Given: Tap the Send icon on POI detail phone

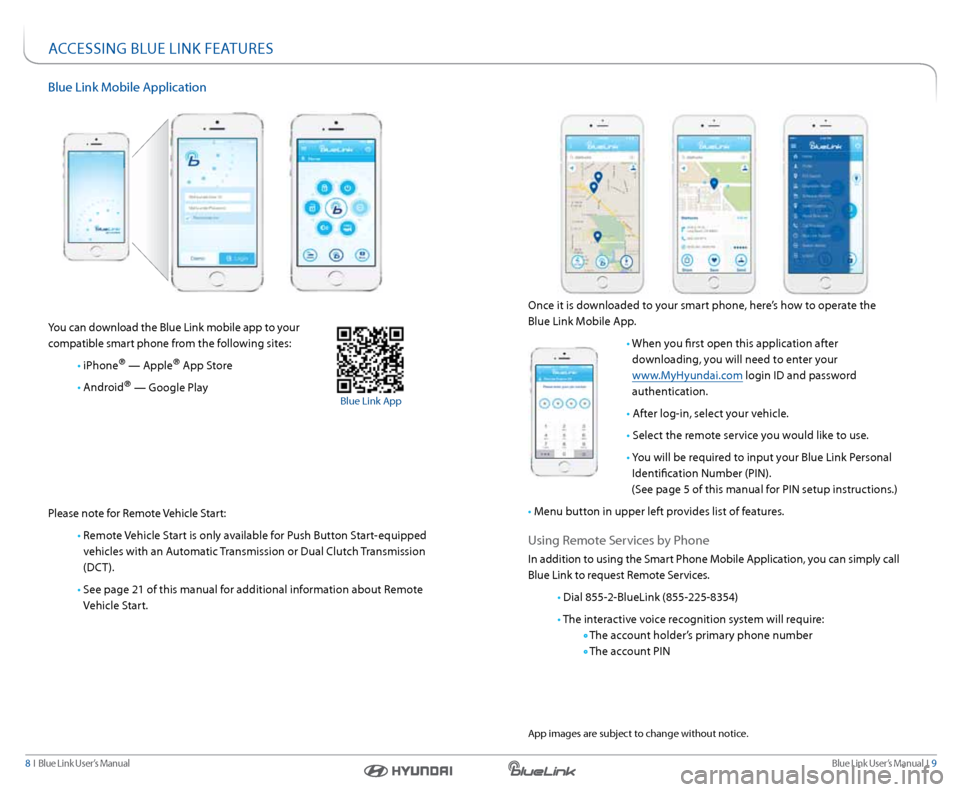Looking at the screenshot, I should click(x=741, y=260).
